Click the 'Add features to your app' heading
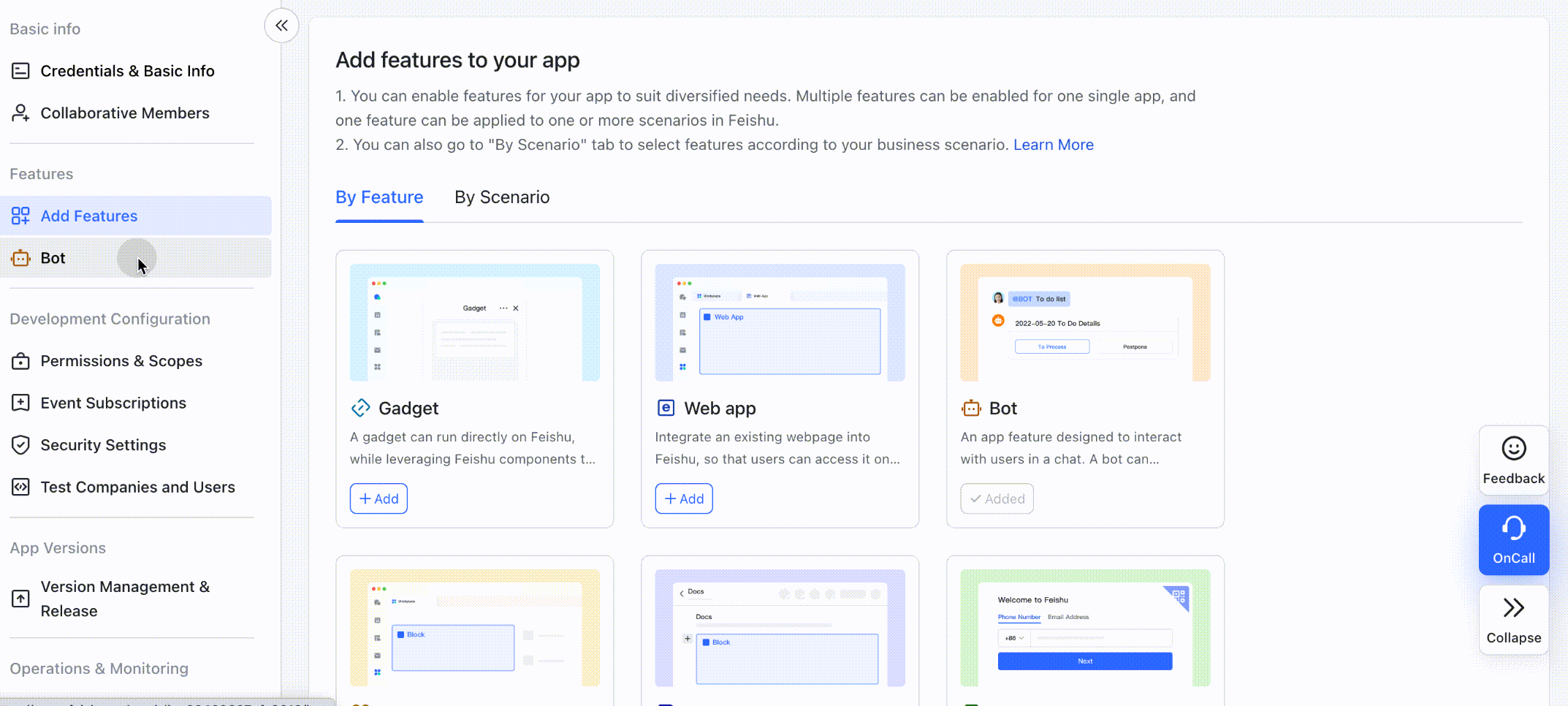 (457, 60)
